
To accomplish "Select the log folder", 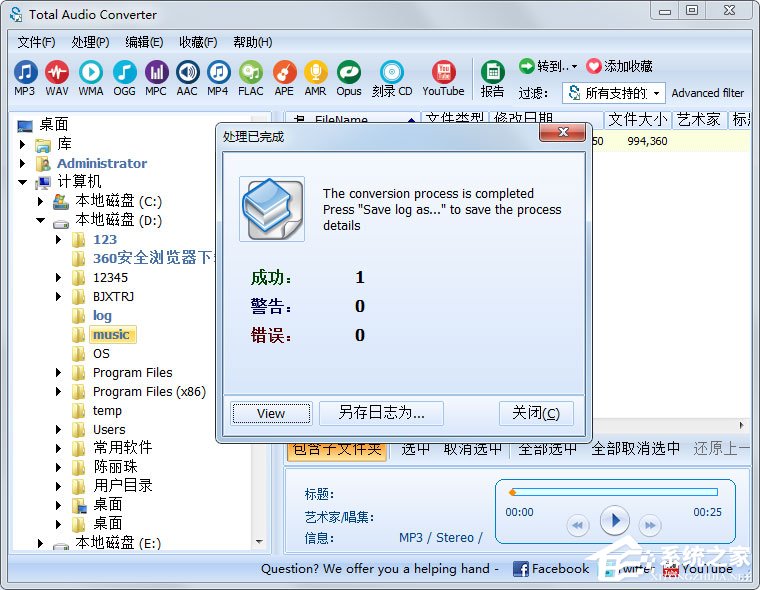I will pos(102,316).
